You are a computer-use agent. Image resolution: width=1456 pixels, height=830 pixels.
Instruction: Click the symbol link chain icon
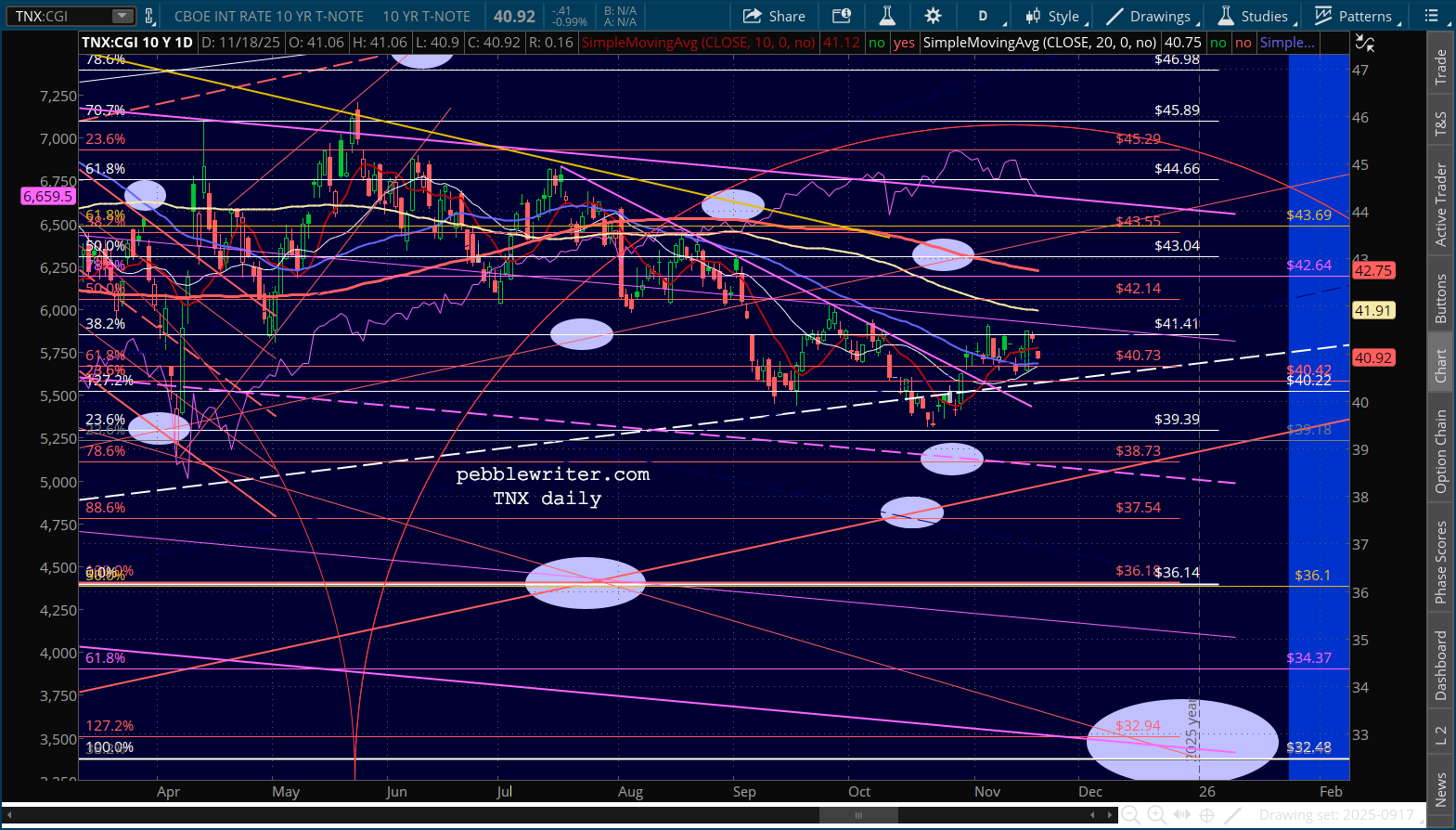tap(149, 16)
